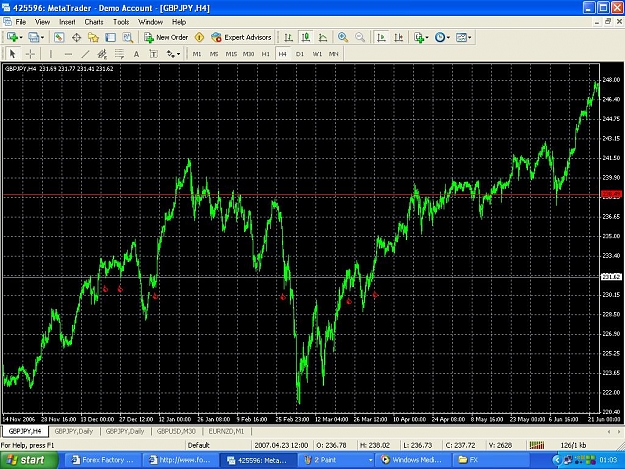Open the Window menu

(150, 22)
